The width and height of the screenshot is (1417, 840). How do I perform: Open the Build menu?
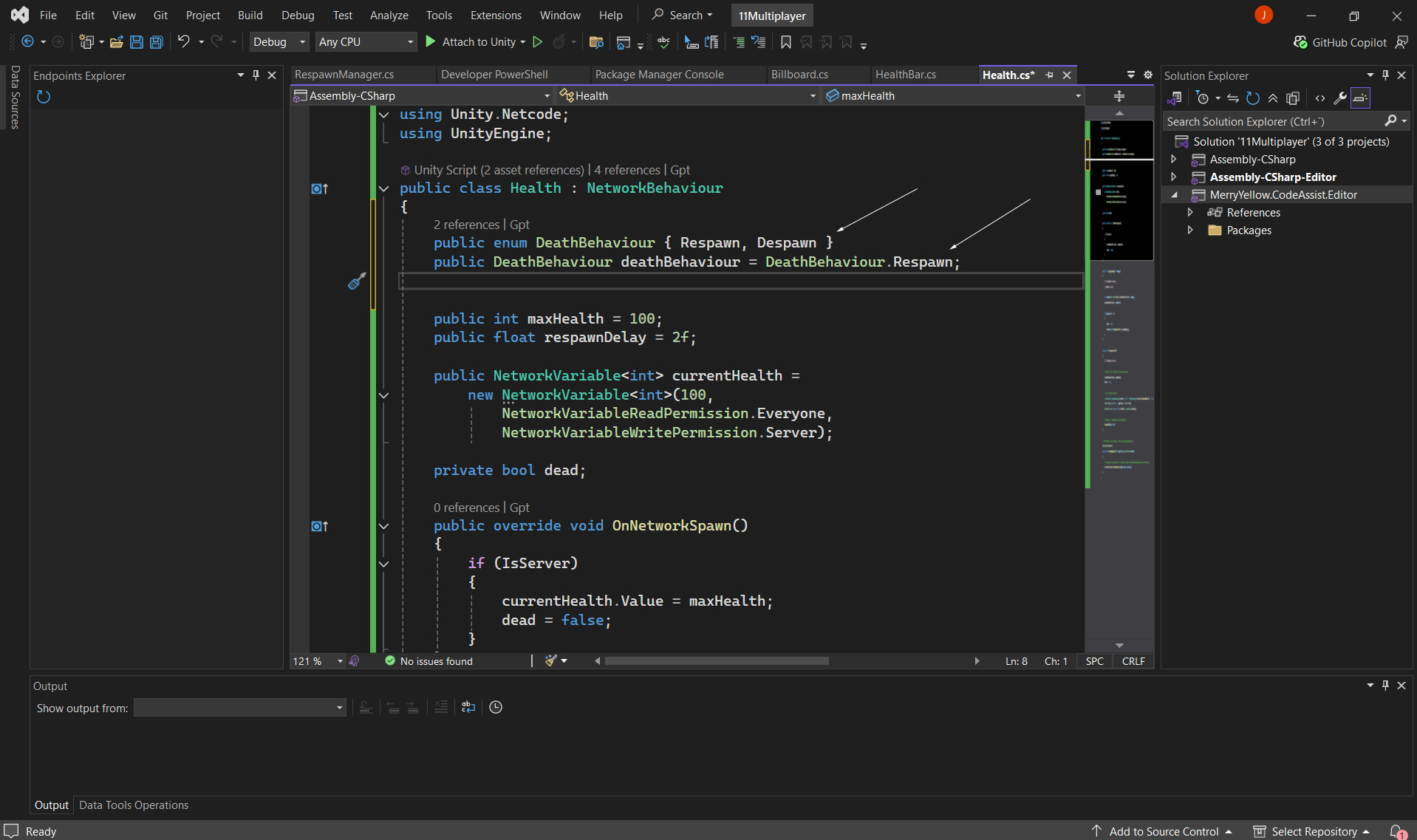pos(250,15)
